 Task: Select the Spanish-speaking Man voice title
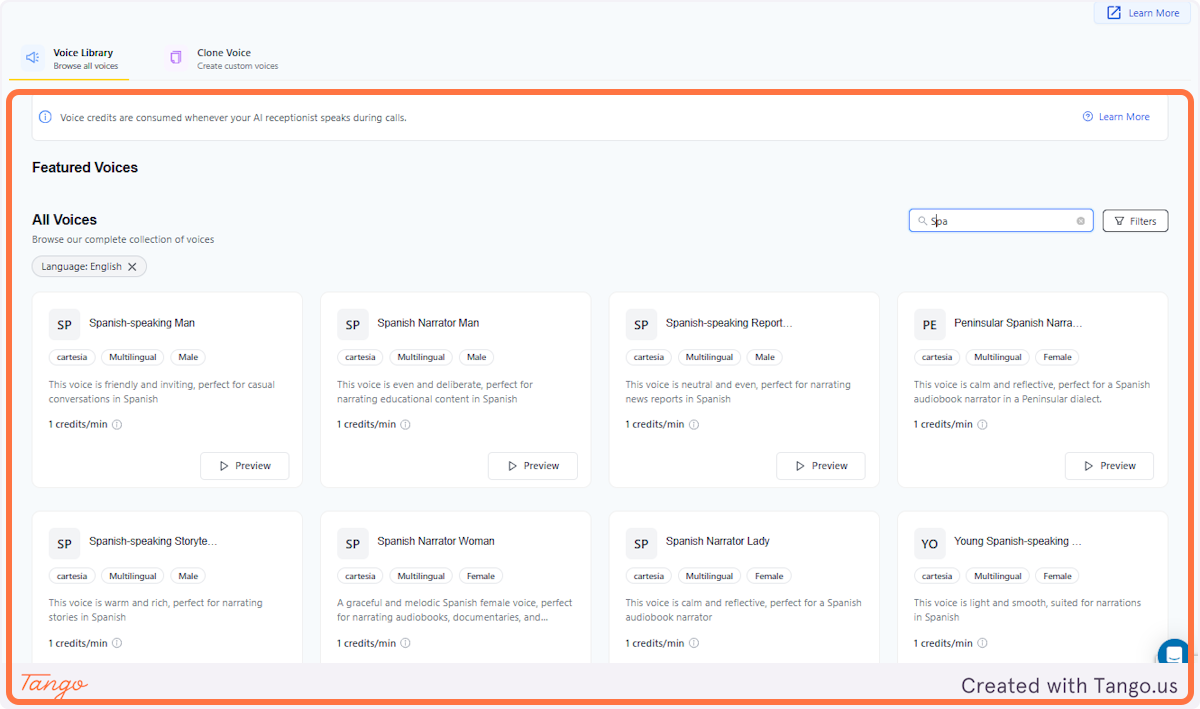click(142, 323)
